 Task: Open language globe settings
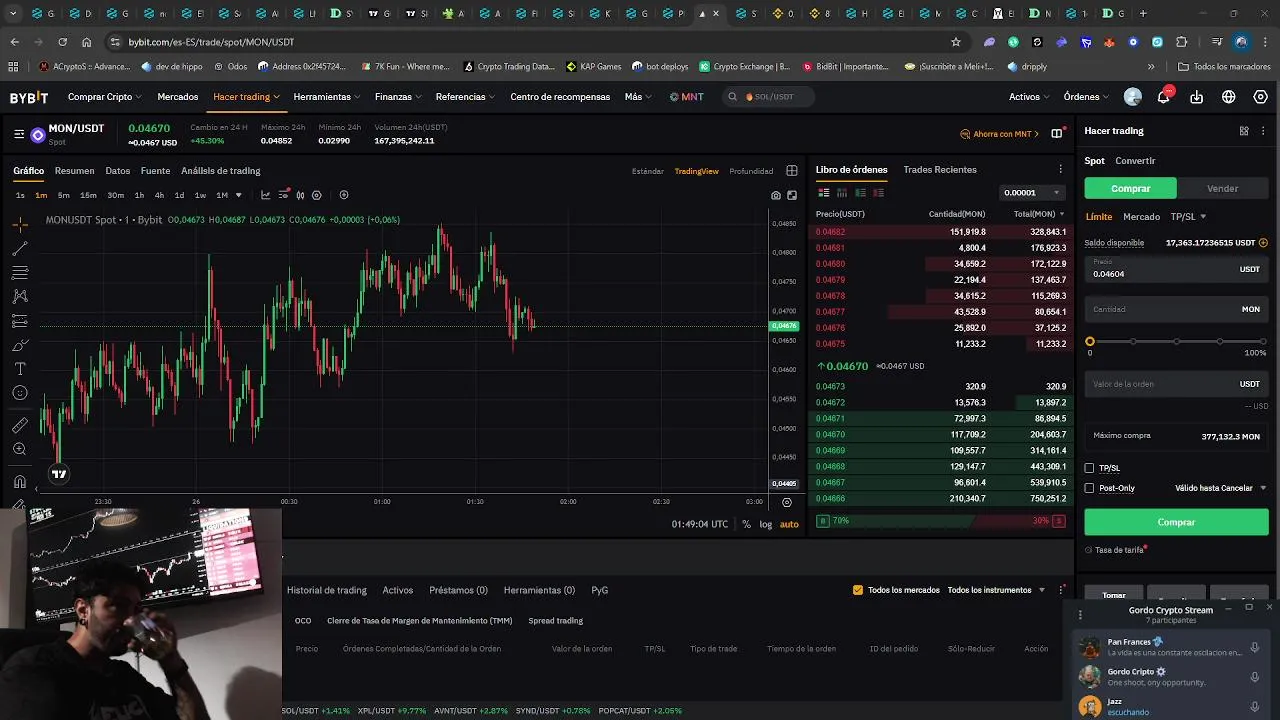[x=1229, y=97]
